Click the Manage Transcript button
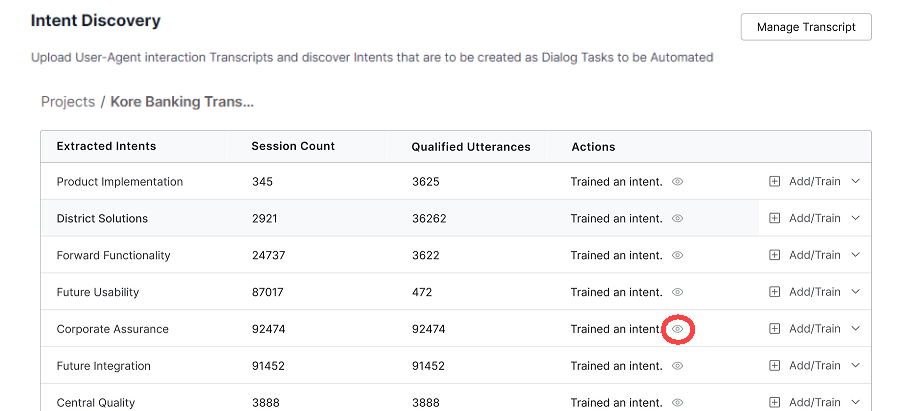This screenshot has height=411, width=912. click(x=806, y=27)
